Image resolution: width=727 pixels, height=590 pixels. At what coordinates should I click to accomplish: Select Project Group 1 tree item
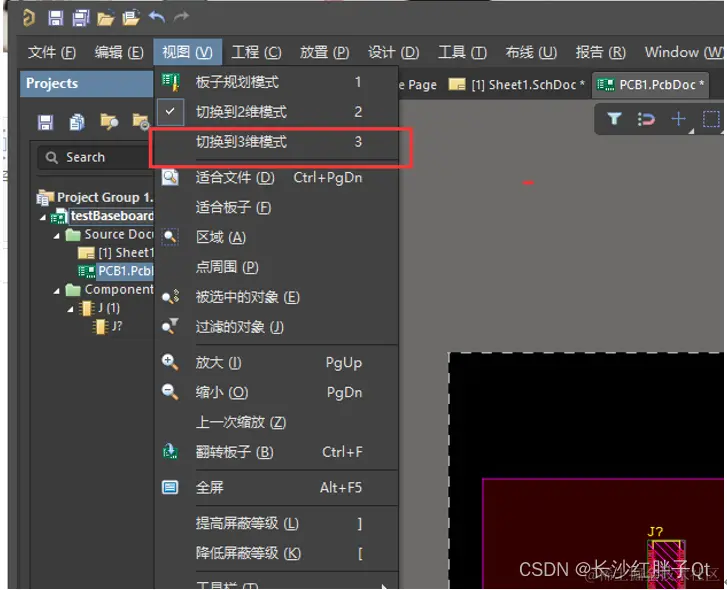[95, 197]
